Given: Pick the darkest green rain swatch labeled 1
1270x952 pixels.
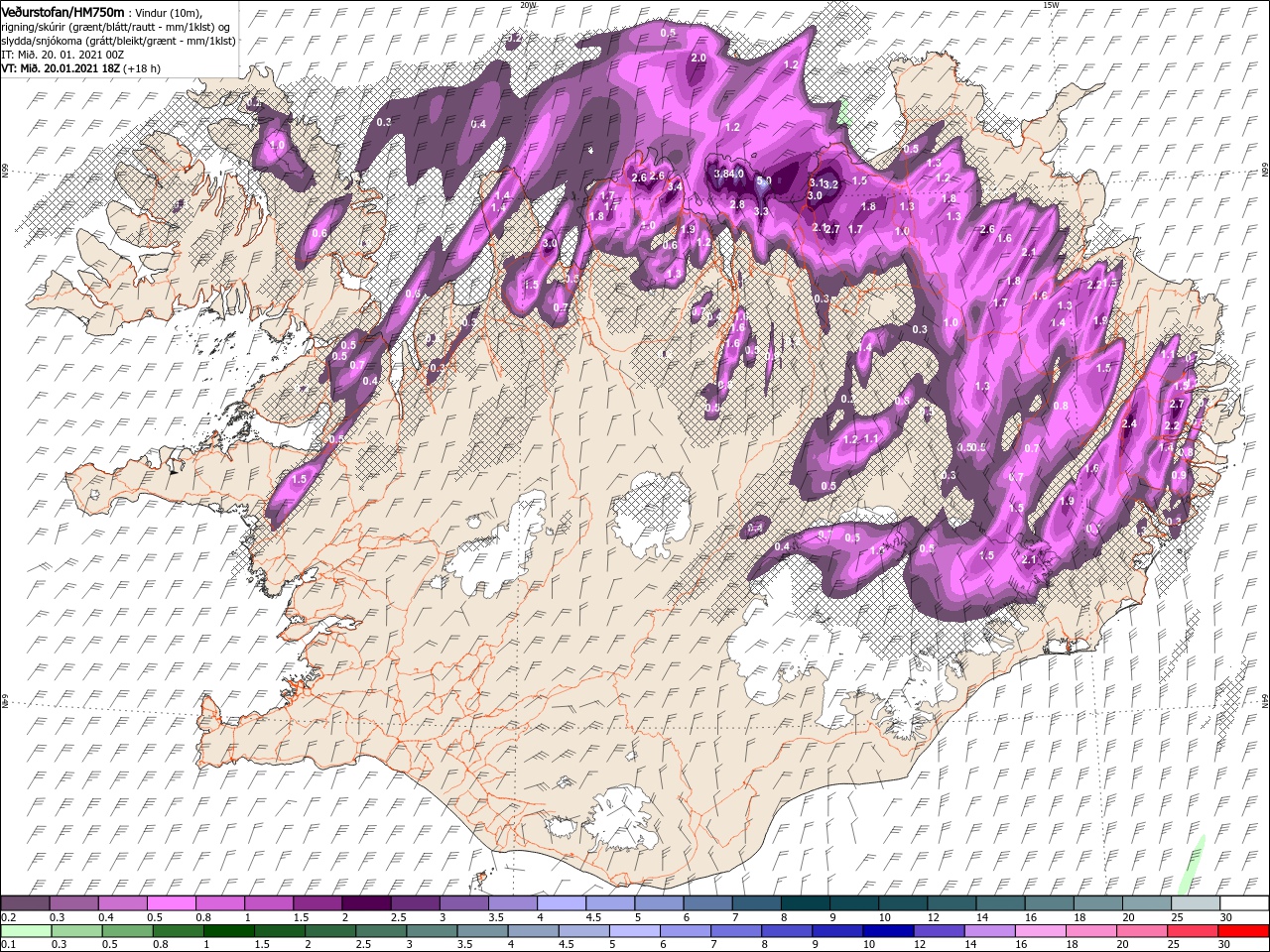Looking at the screenshot, I should (229, 930).
